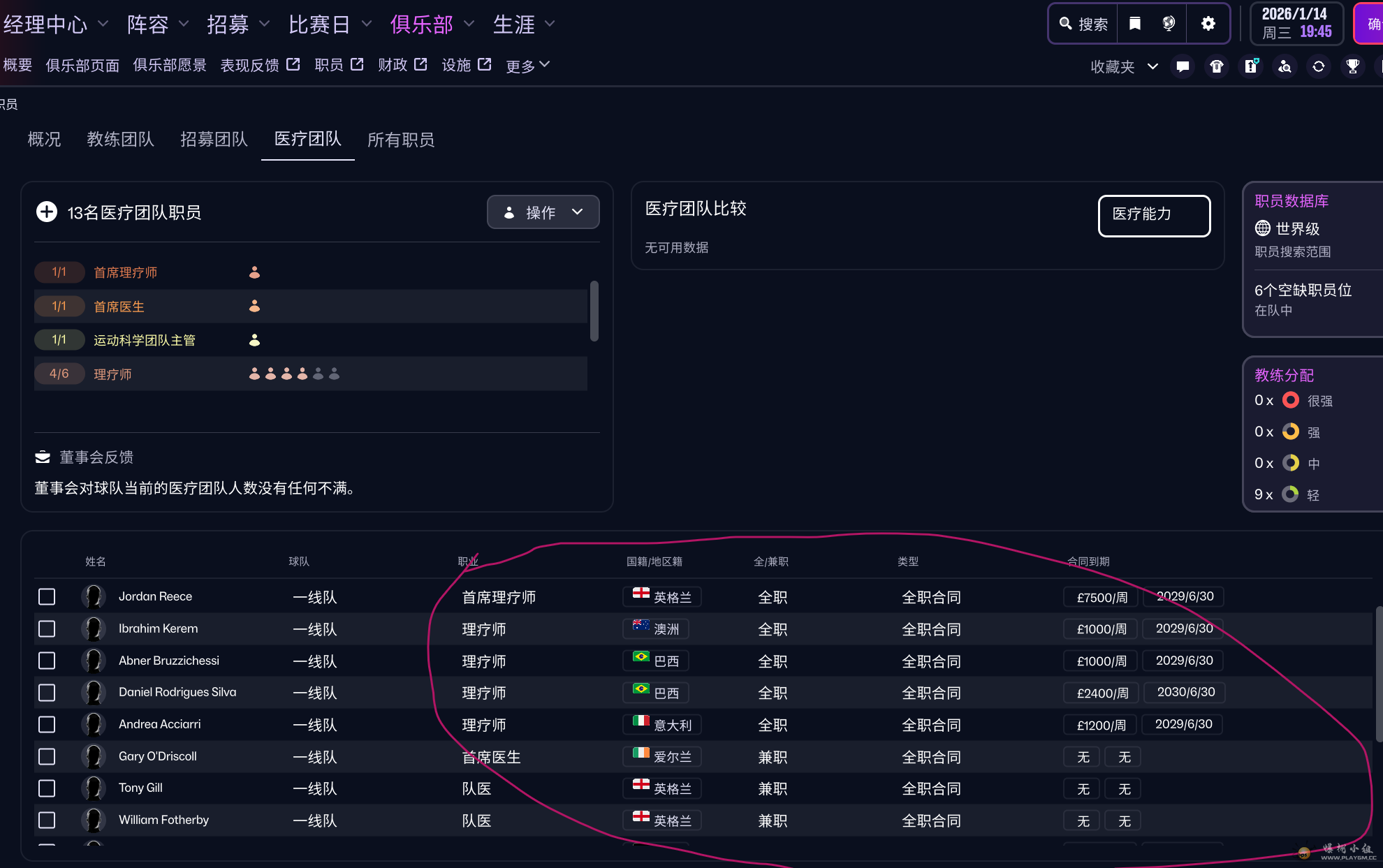The width and height of the screenshot is (1383, 868).
Task: Click the player search scouting icon
Action: (1285, 66)
